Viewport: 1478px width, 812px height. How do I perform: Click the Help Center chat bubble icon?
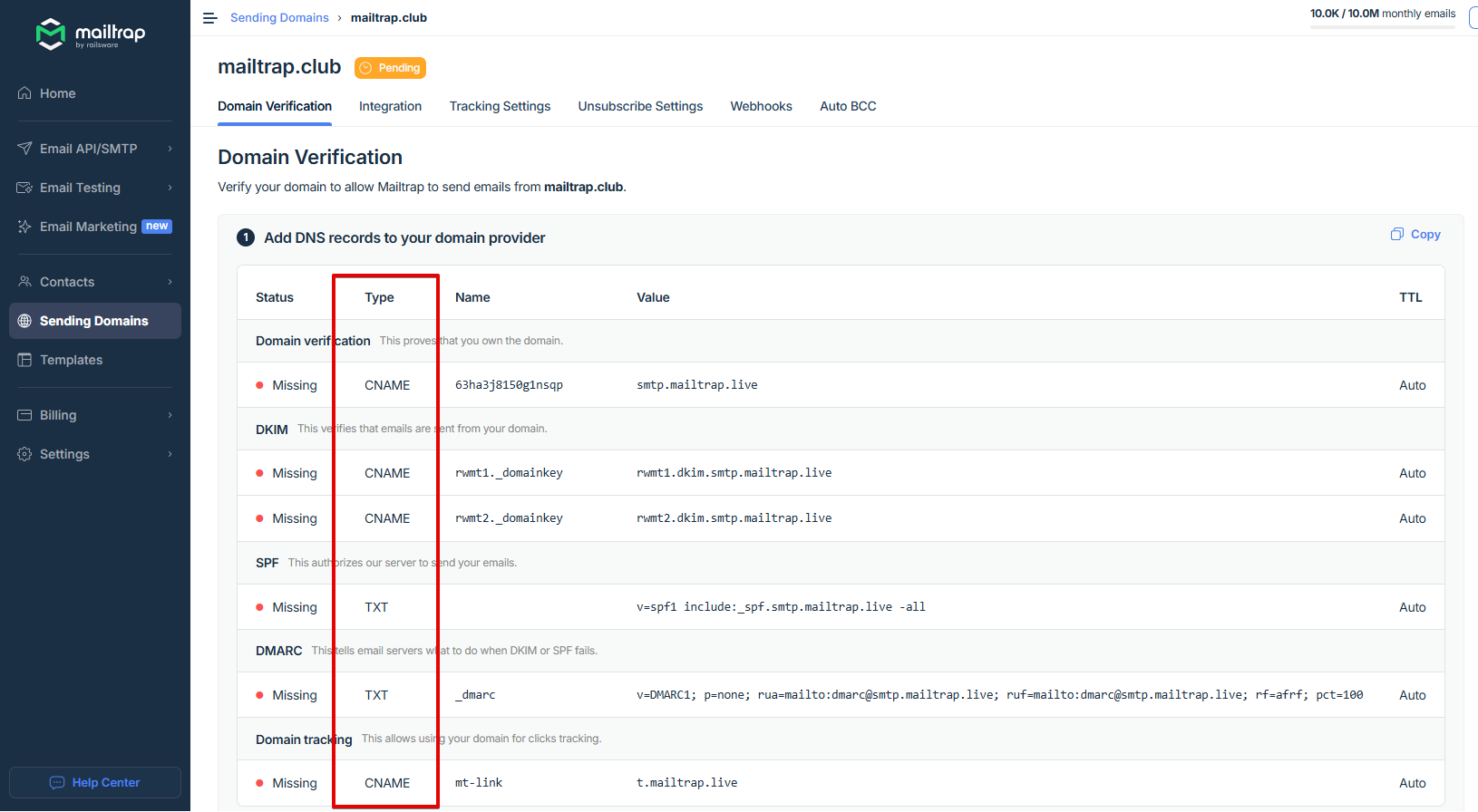pyautogui.click(x=57, y=783)
